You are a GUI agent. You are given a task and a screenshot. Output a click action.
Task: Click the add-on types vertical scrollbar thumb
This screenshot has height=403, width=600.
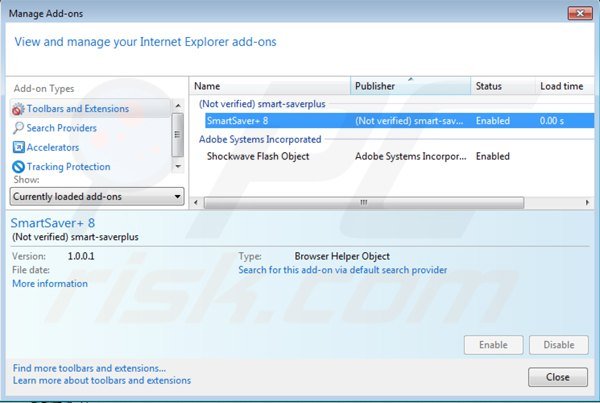pyautogui.click(x=178, y=135)
